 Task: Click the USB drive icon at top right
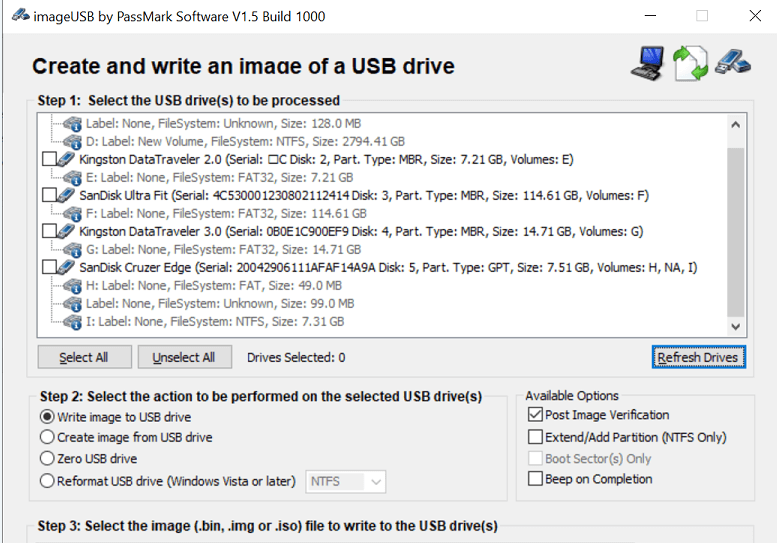point(732,62)
